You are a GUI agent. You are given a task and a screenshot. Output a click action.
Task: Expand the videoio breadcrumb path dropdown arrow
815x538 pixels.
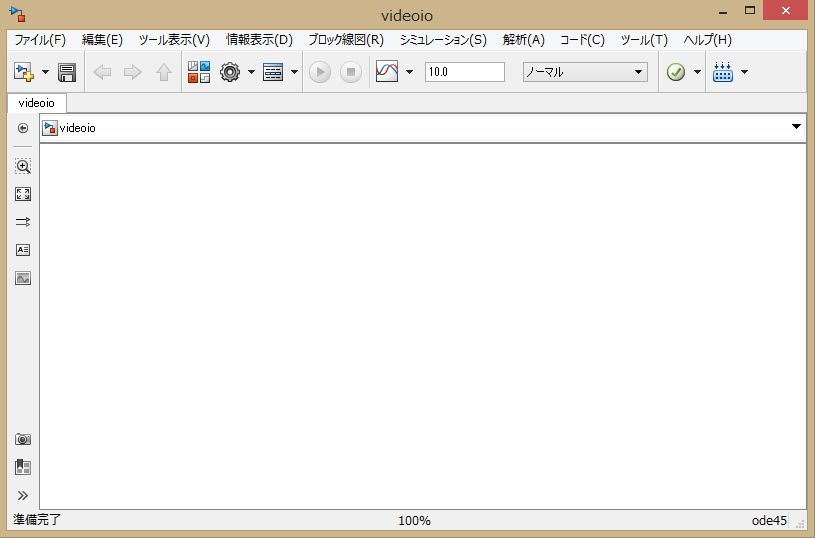pyautogui.click(x=797, y=127)
